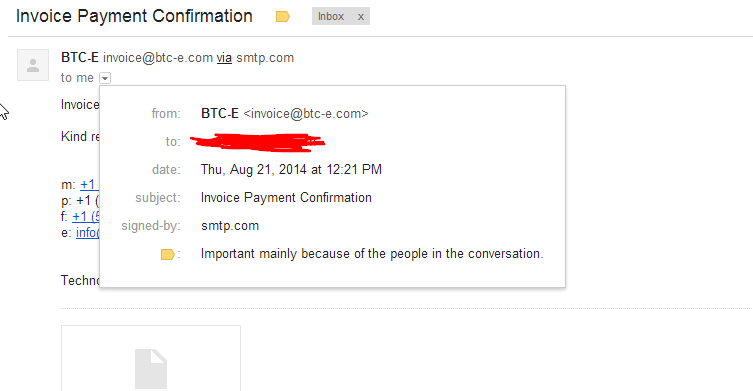
Task: Click the sender avatar placeholder
Action: click(33, 65)
